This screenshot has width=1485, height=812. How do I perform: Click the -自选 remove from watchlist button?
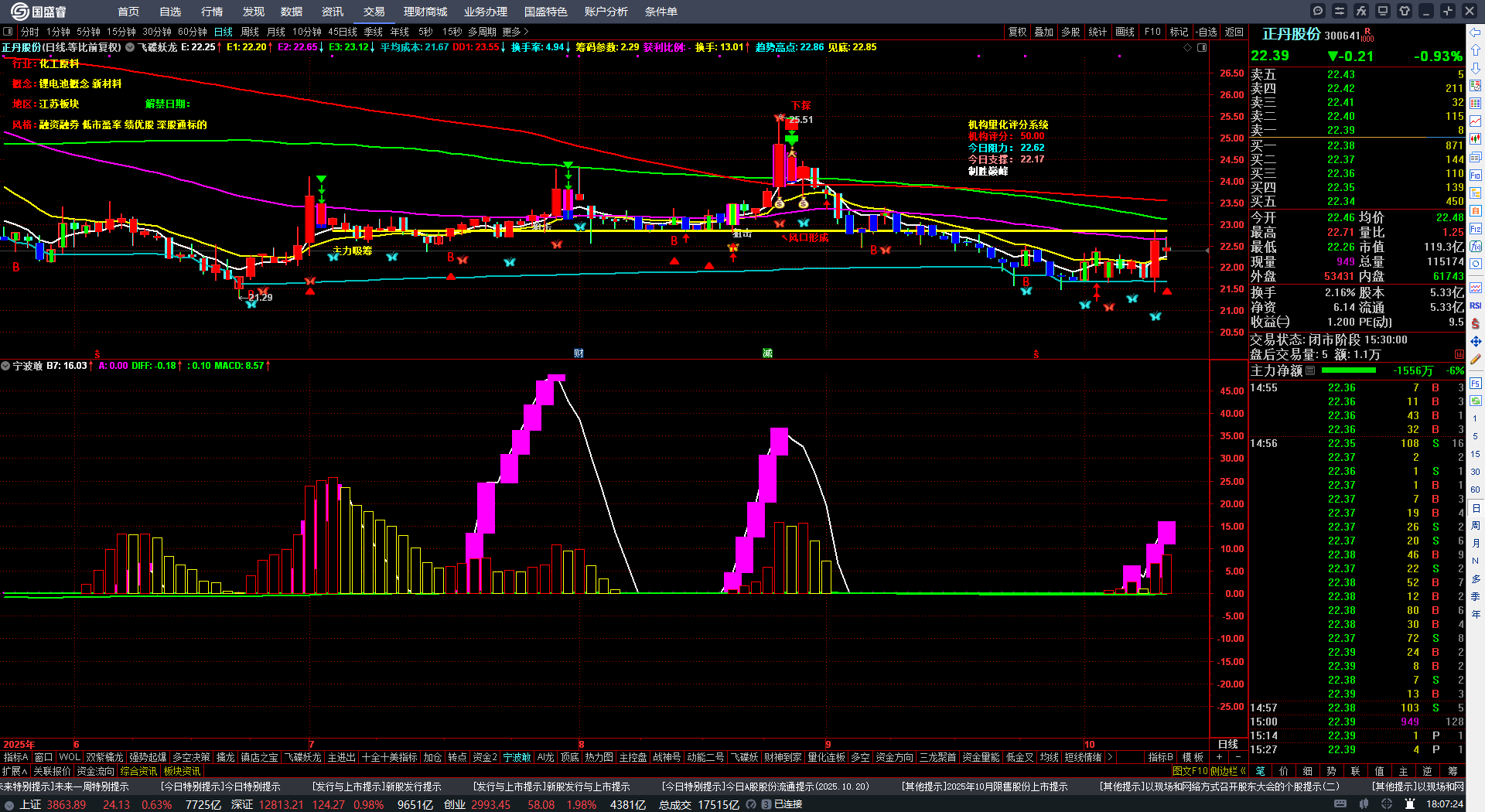pos(1207,32)
